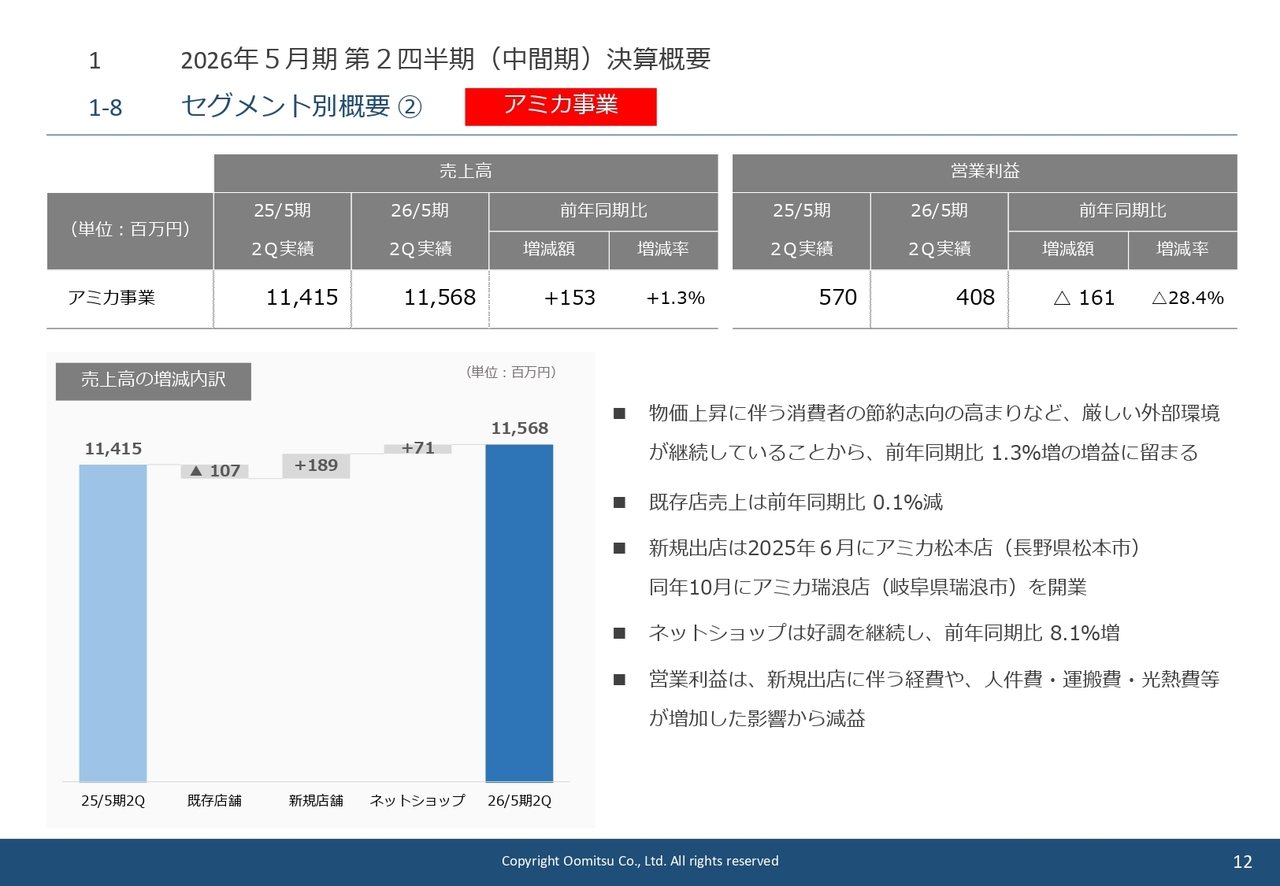Click the Copyright Oomitsu footer text
Screen dimensions: 1280x886
point(640,861)
